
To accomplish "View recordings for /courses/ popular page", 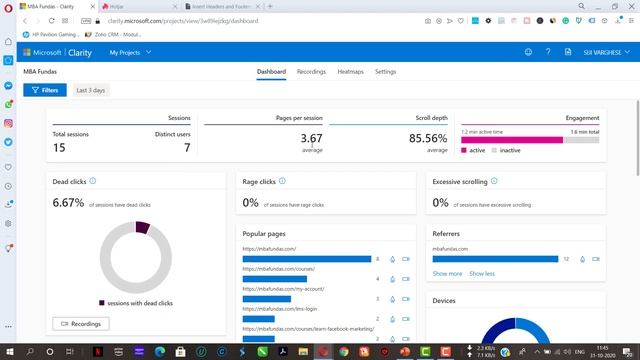I will (405, 279).
